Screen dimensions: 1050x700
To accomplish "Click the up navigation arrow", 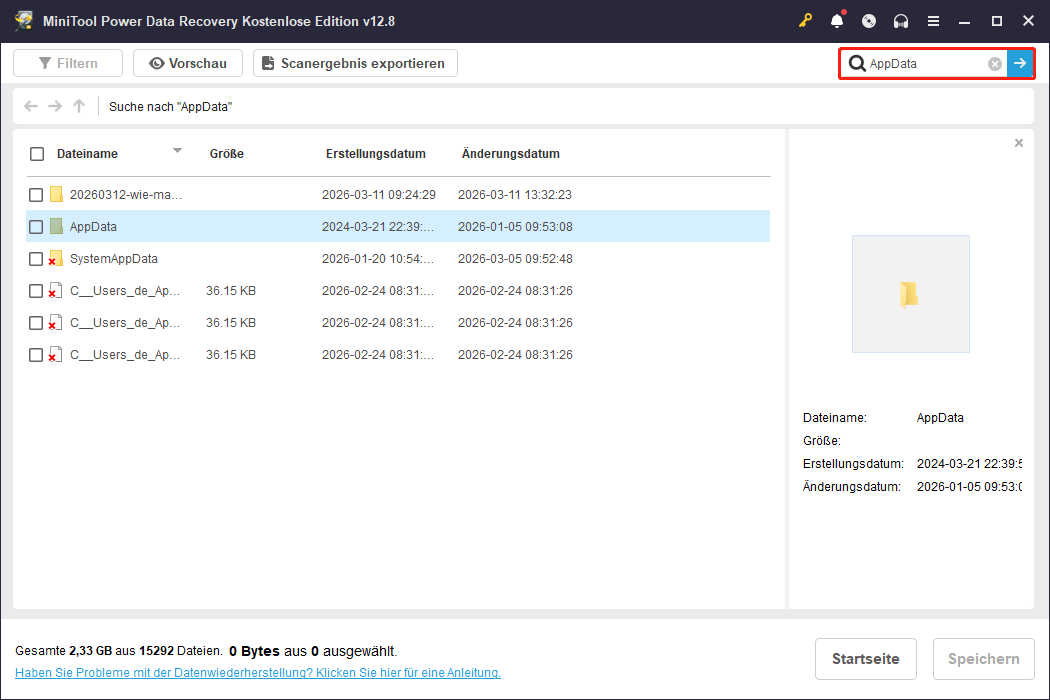I will [x=78, y=105].
